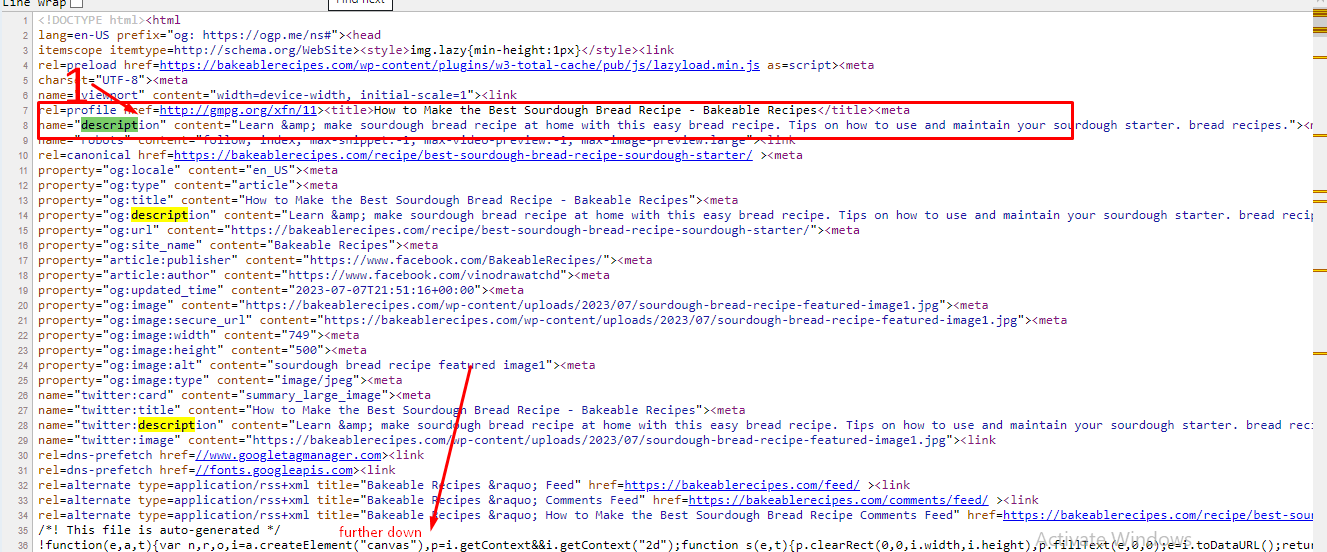
Task: Click the Find next button
Action: coord(360,3)
